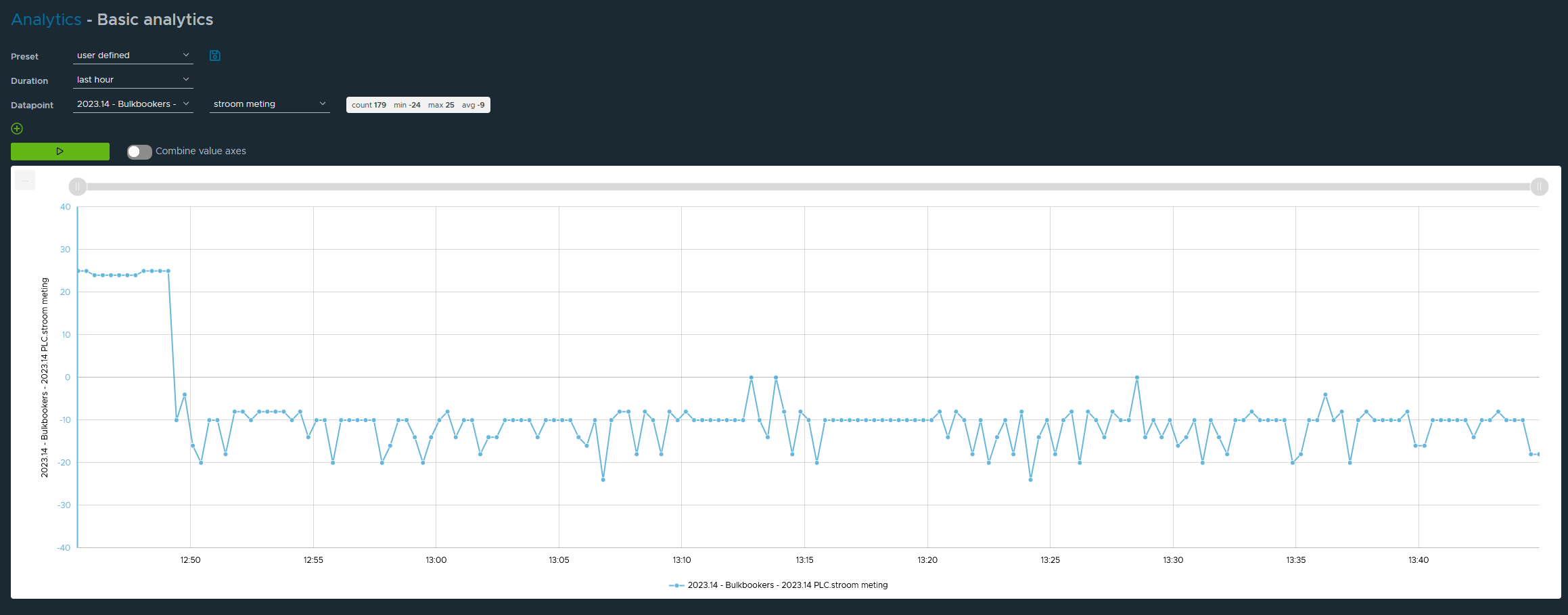Expand the stroom meting dropdown

(269, 104)
